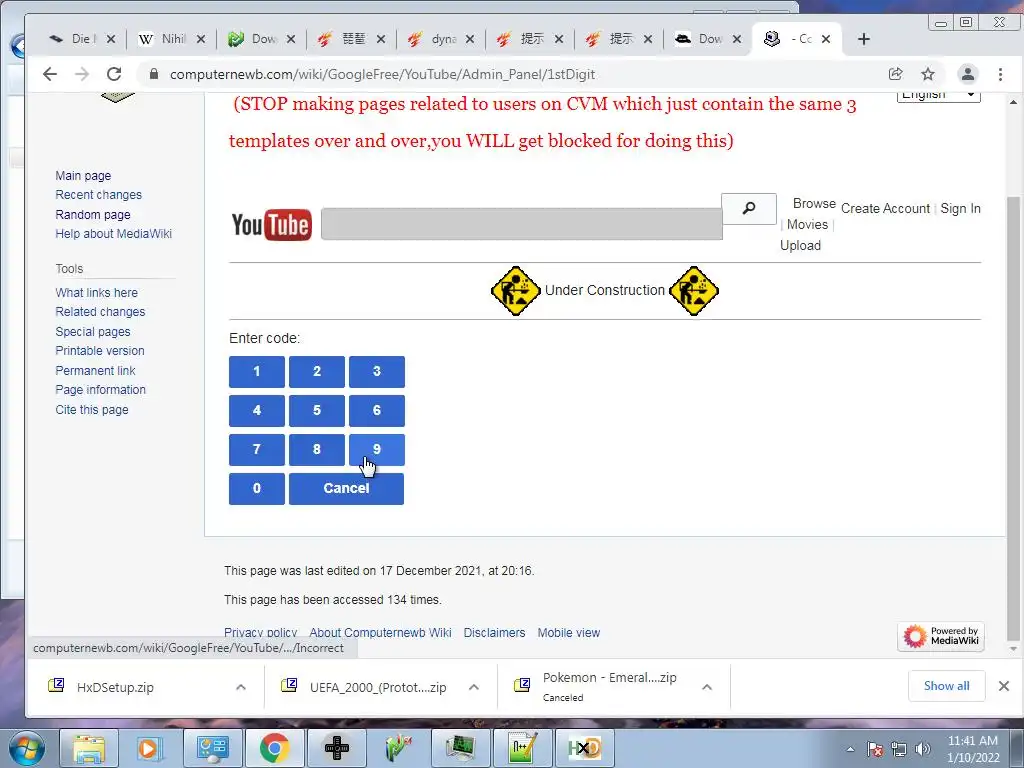Click the volume speaker tray icon
This screenshot has height=768, width=1024.
tap(923, 749)
